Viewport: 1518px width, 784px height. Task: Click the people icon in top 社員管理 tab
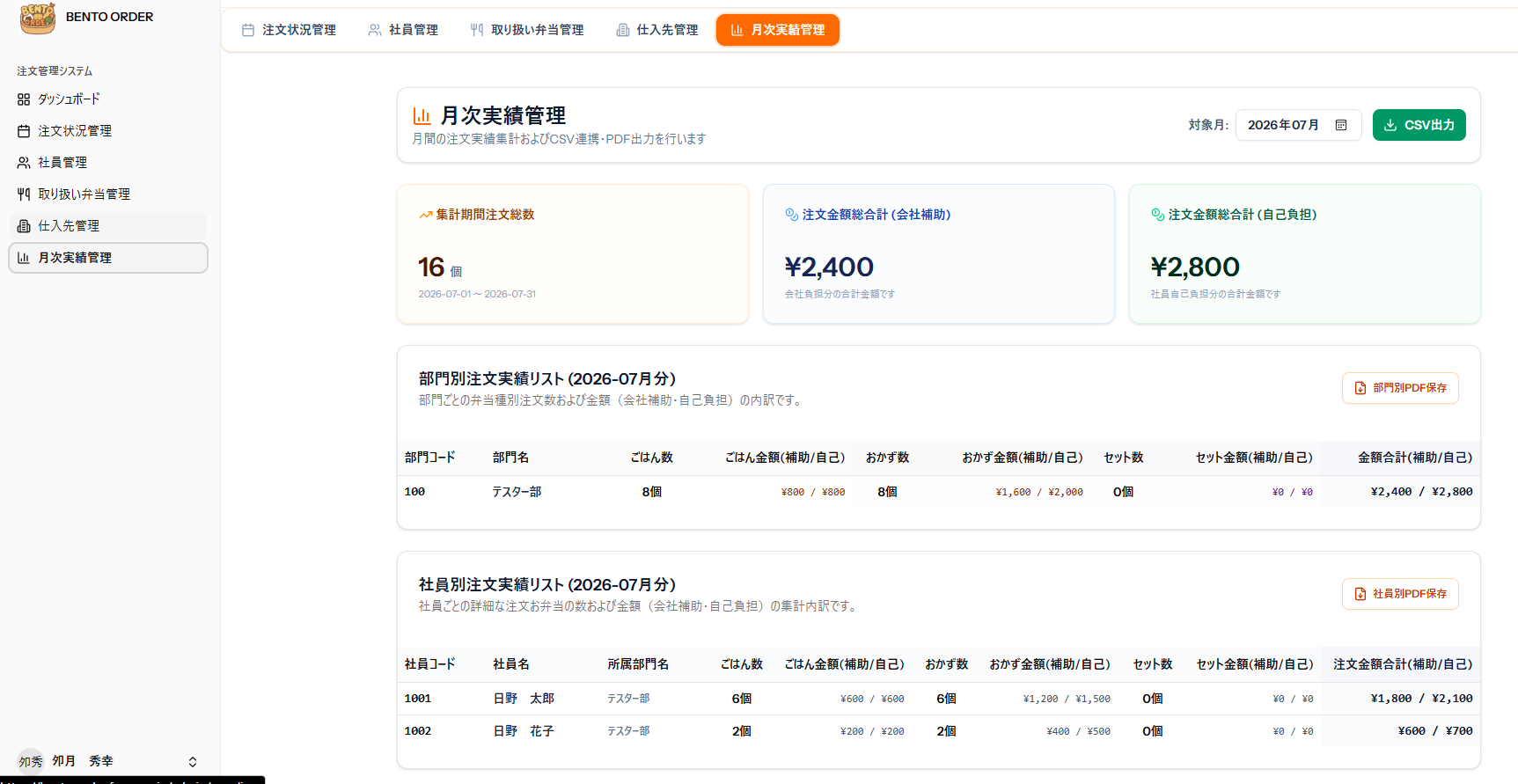pyautogui.click(x=375, y=30)
